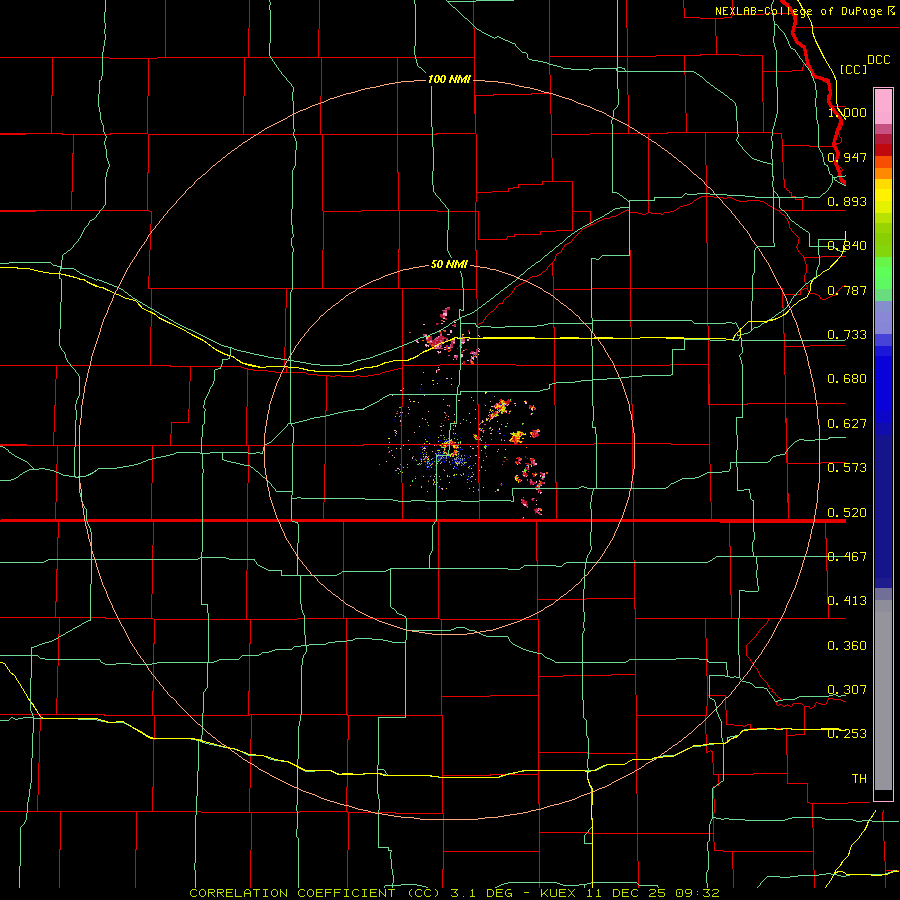Click the DCC label above the legend

pyautogui.click(x=878, y=60)
